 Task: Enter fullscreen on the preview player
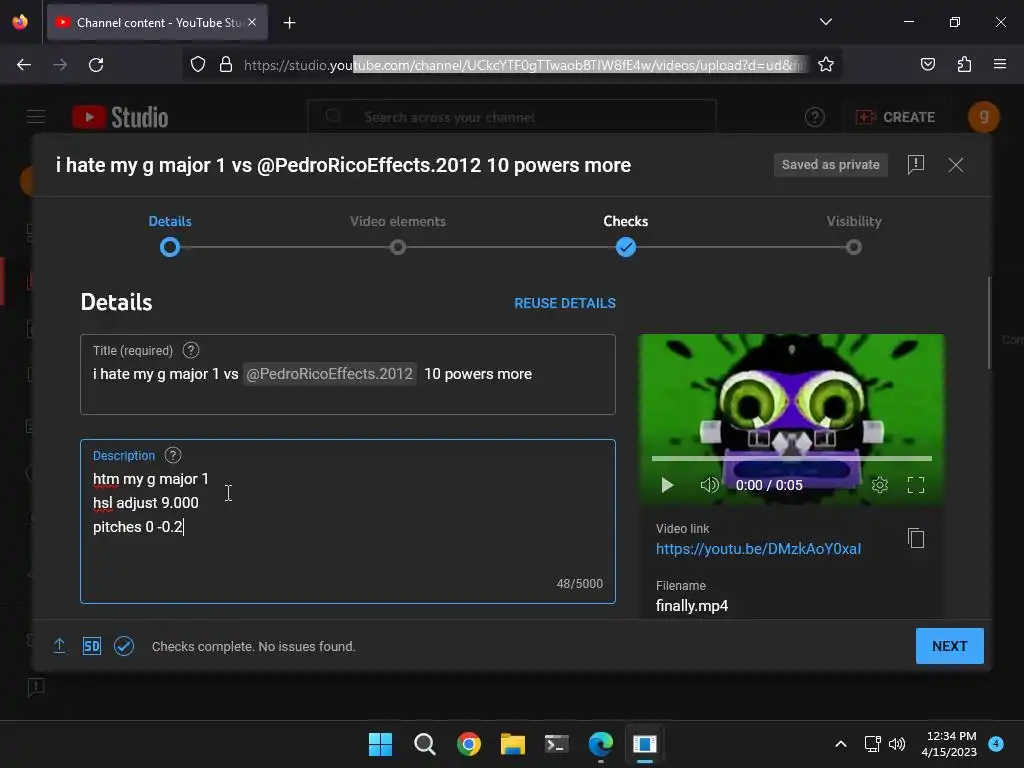point(916,485)
